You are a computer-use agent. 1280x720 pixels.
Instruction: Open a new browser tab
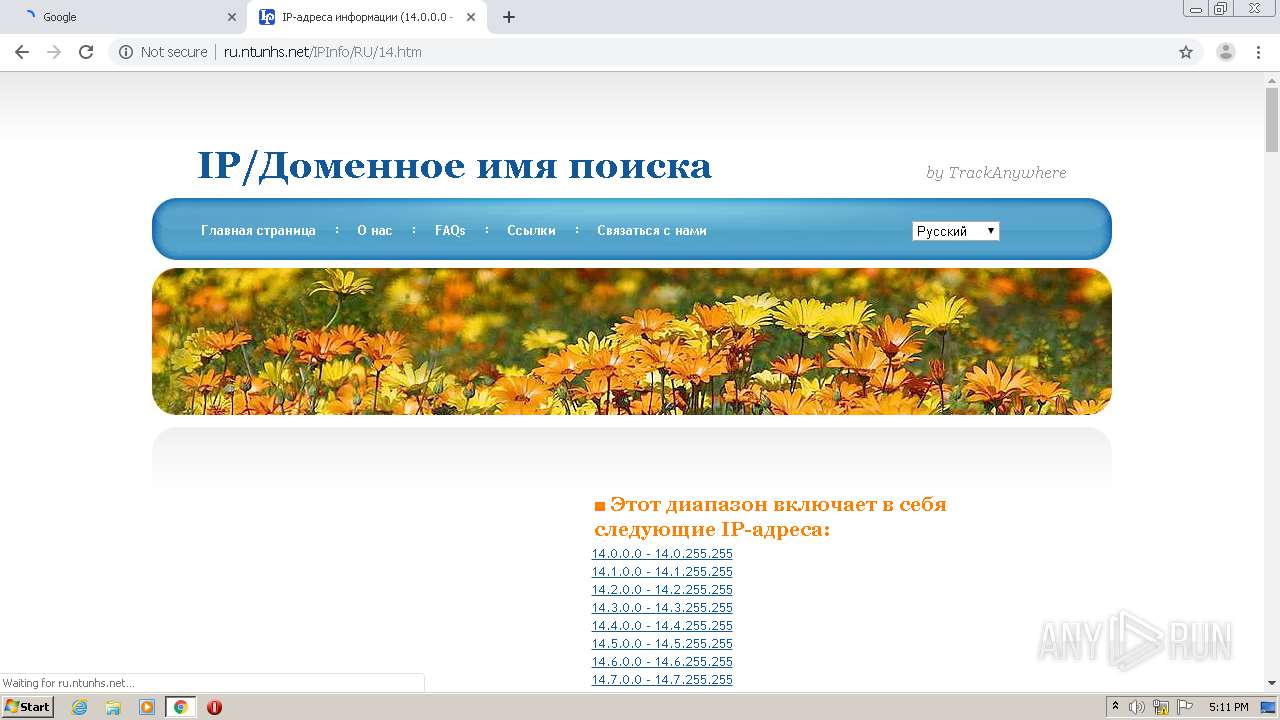(509, 17)
